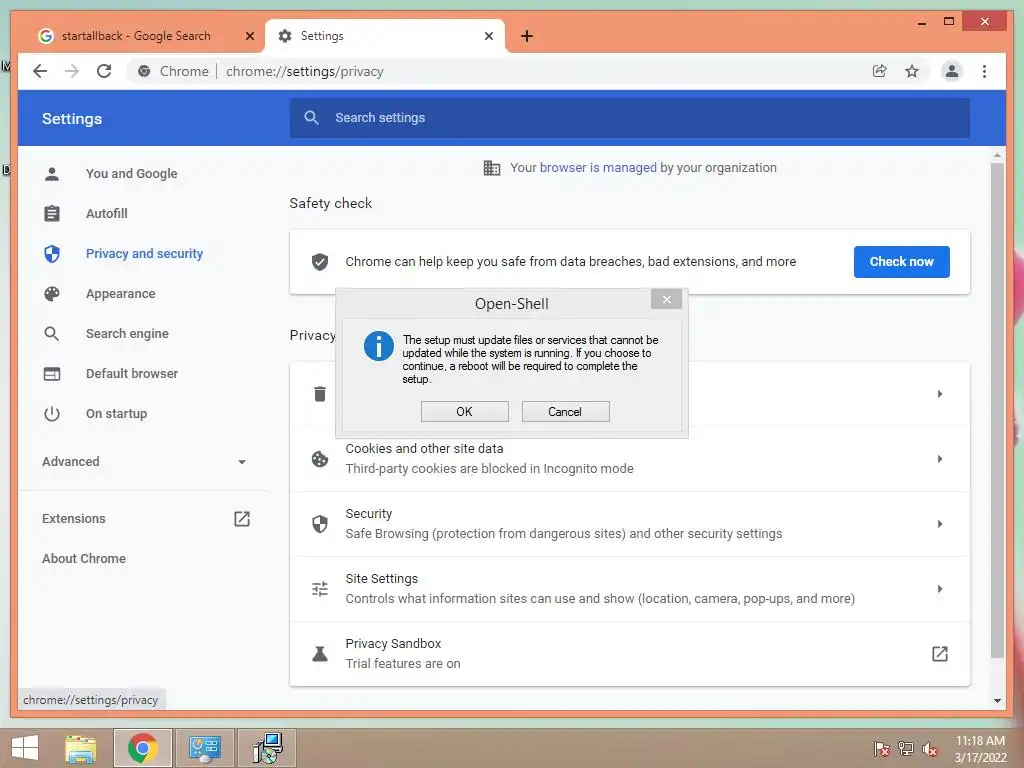Open Autofill settings section
The width and height of the screenshot is (1024, 768).
(106, 214)
